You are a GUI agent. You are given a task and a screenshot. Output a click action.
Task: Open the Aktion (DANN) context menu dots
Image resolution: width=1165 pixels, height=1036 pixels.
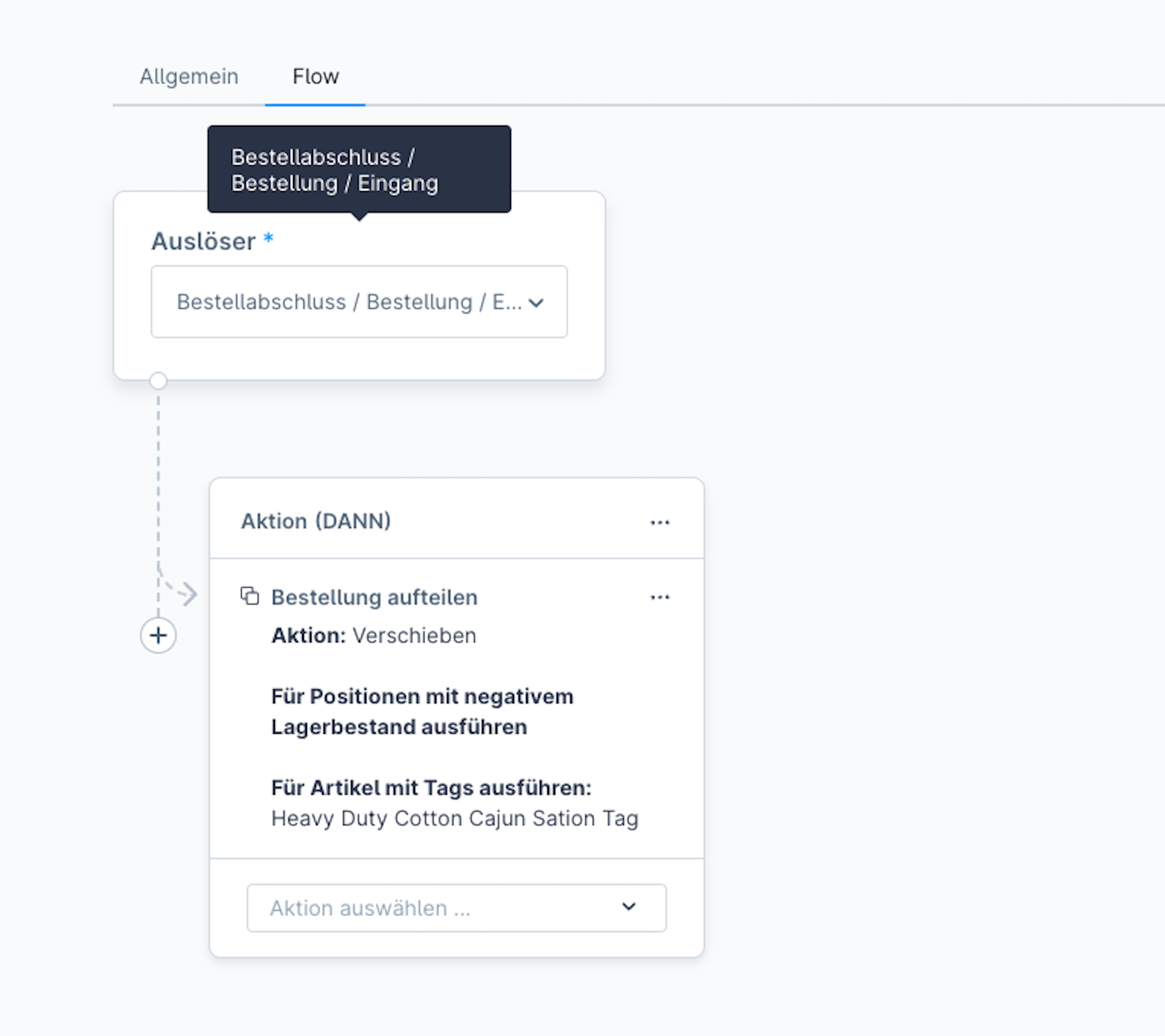tap(660, 523)
